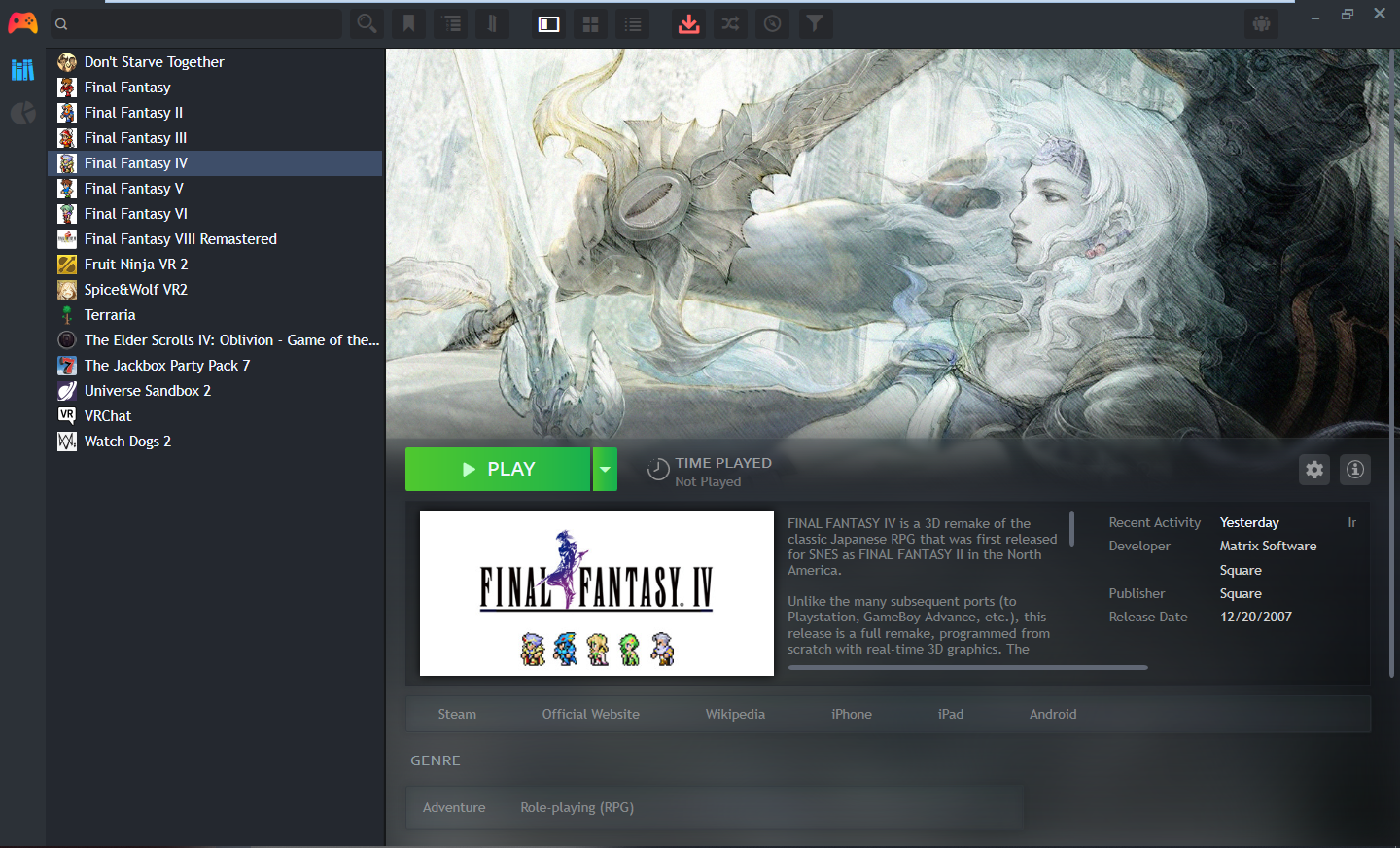Select the first Final Fantasy game entry
This screenshot has height=848, width=1400.
tap(215, 88)
